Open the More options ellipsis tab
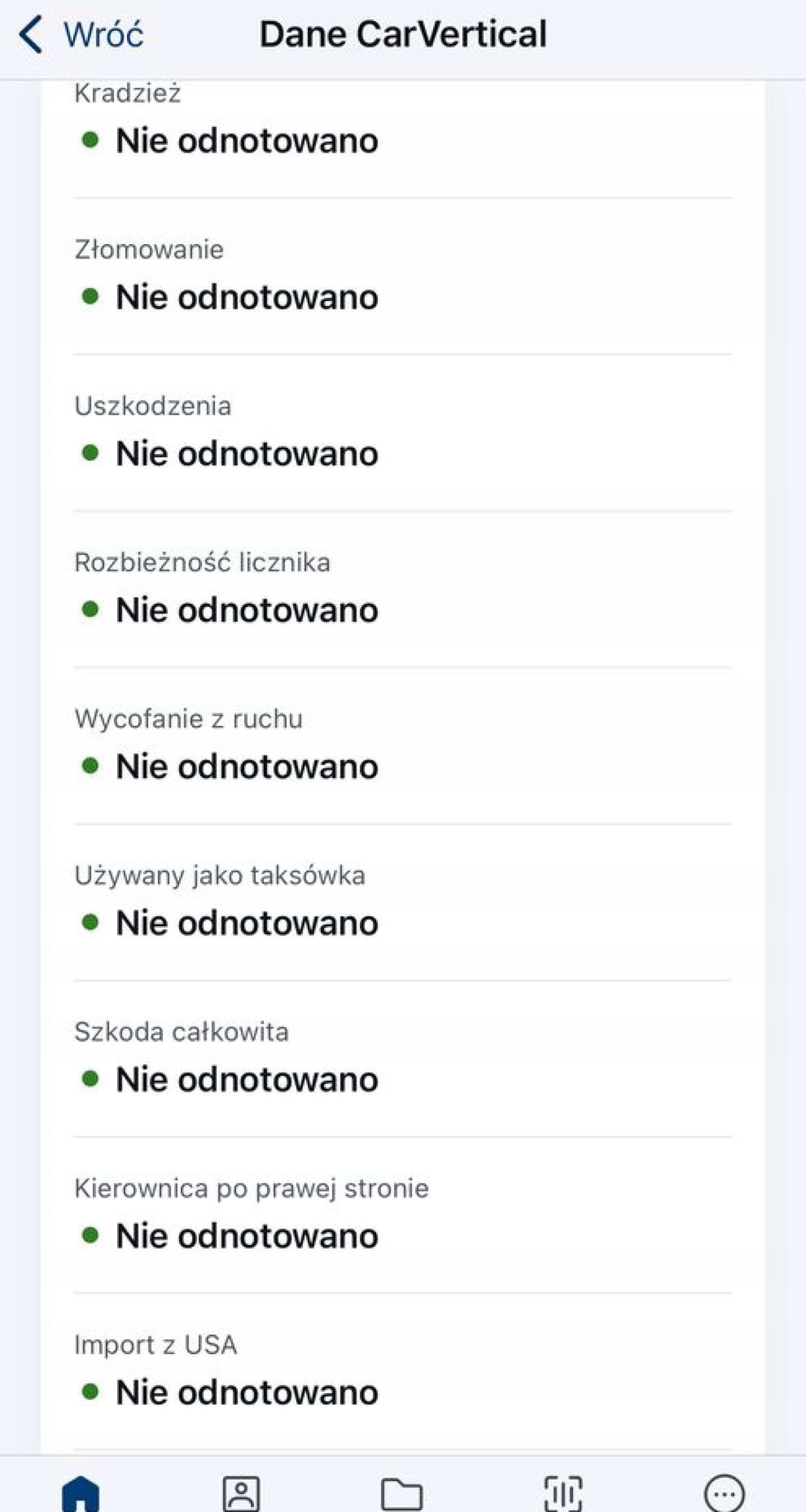 (724, 1493)
